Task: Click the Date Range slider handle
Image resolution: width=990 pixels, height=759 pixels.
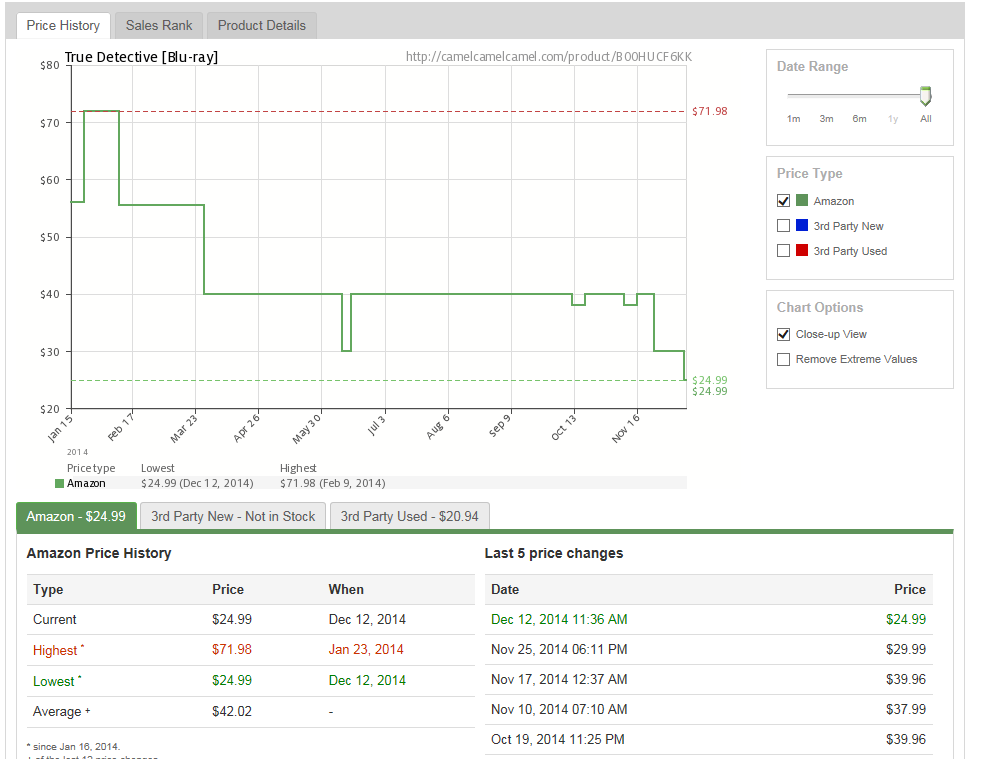Action: pos(925,96)
